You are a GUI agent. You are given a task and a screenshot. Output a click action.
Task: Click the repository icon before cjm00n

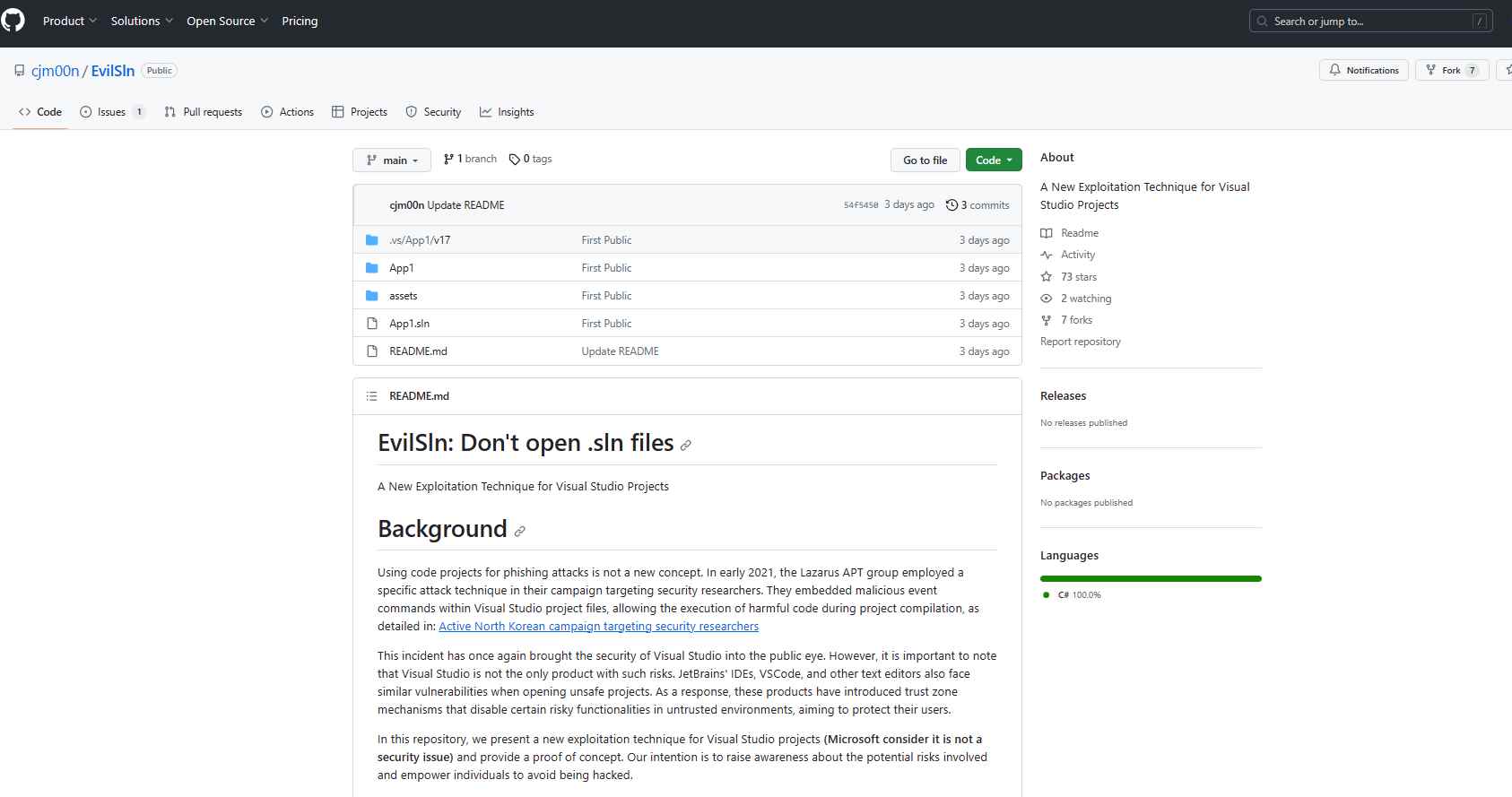point(20,71)
